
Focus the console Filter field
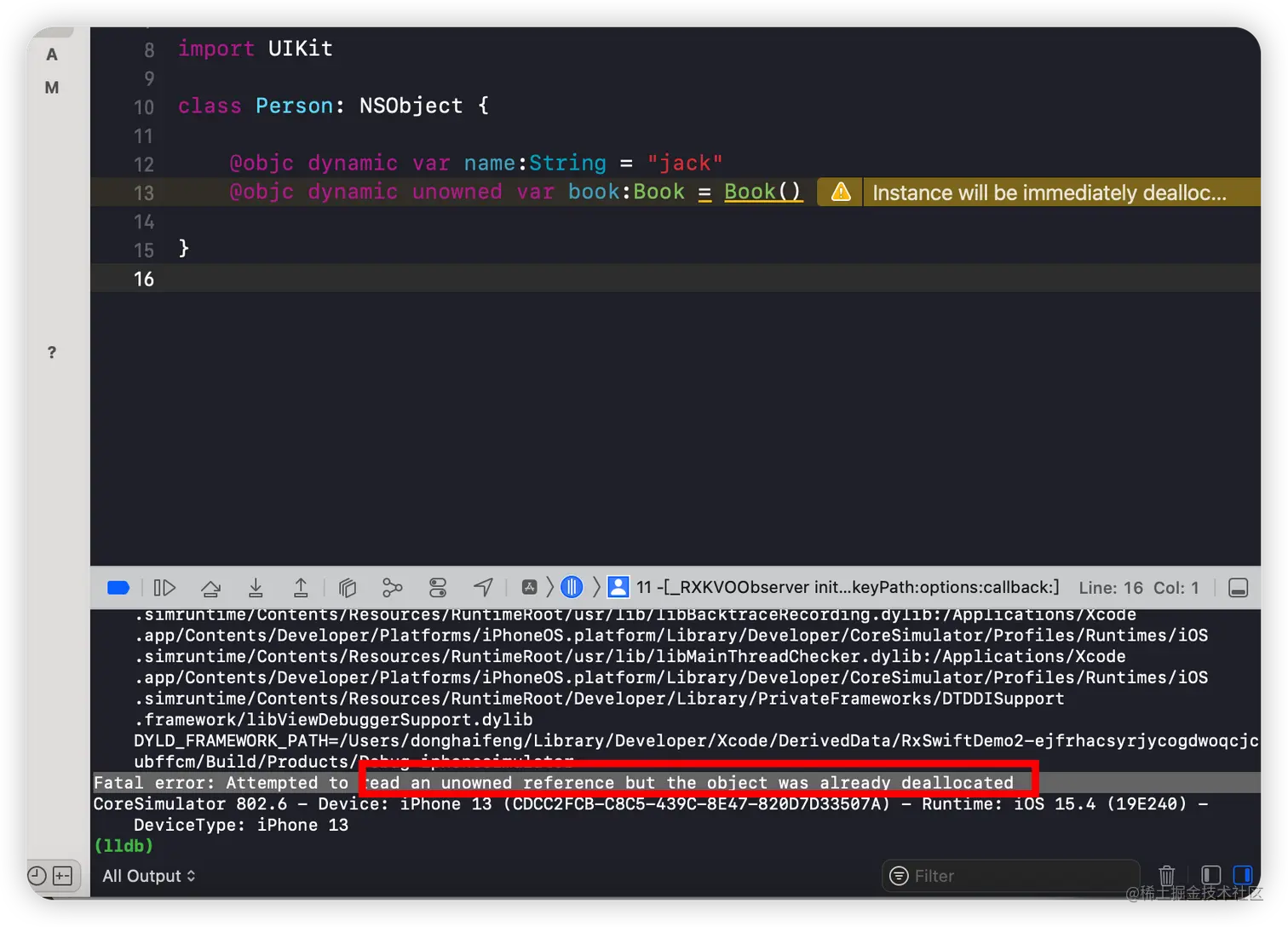tap(1010, 876)
